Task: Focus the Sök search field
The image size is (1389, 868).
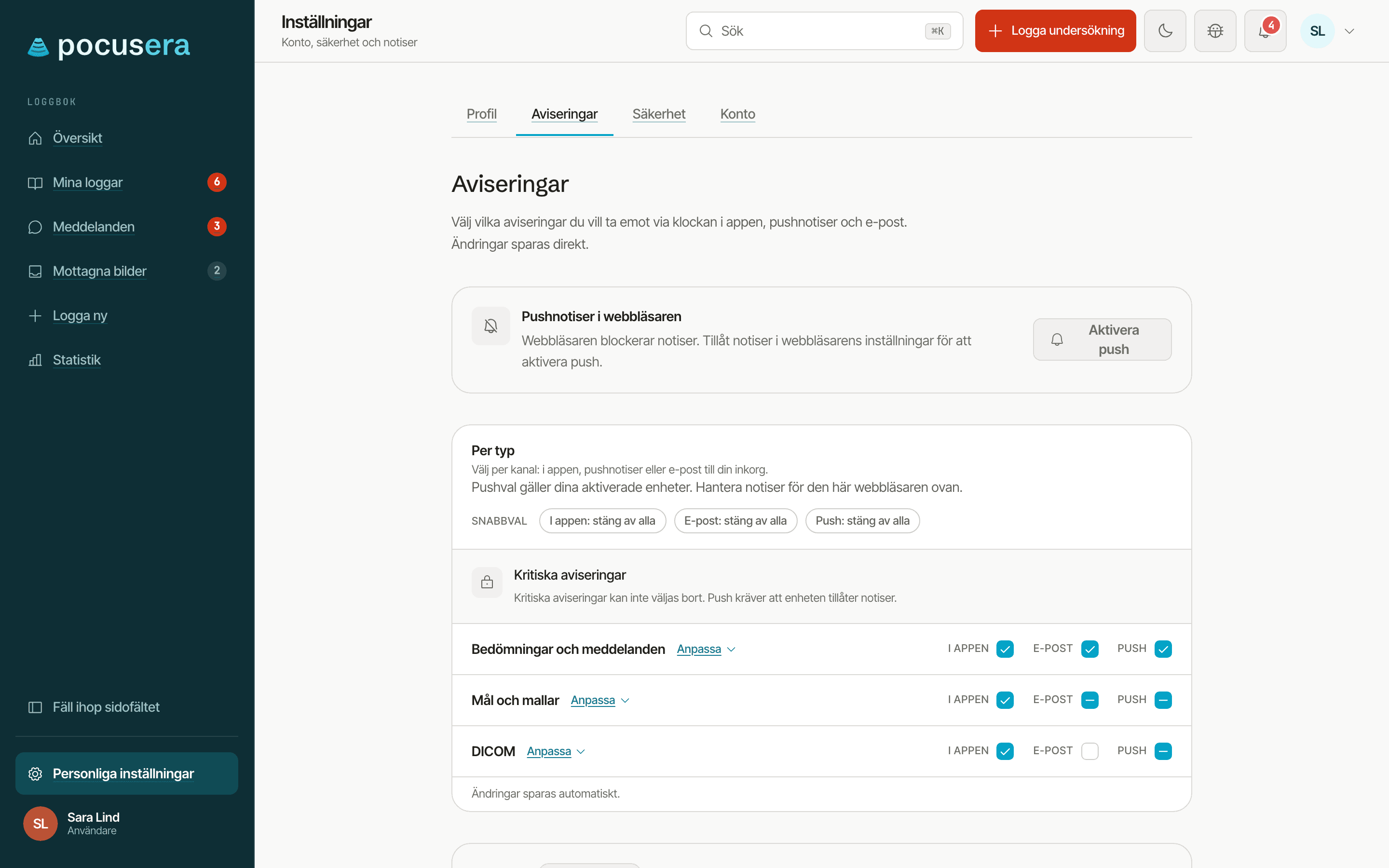Action: (824, 31)
